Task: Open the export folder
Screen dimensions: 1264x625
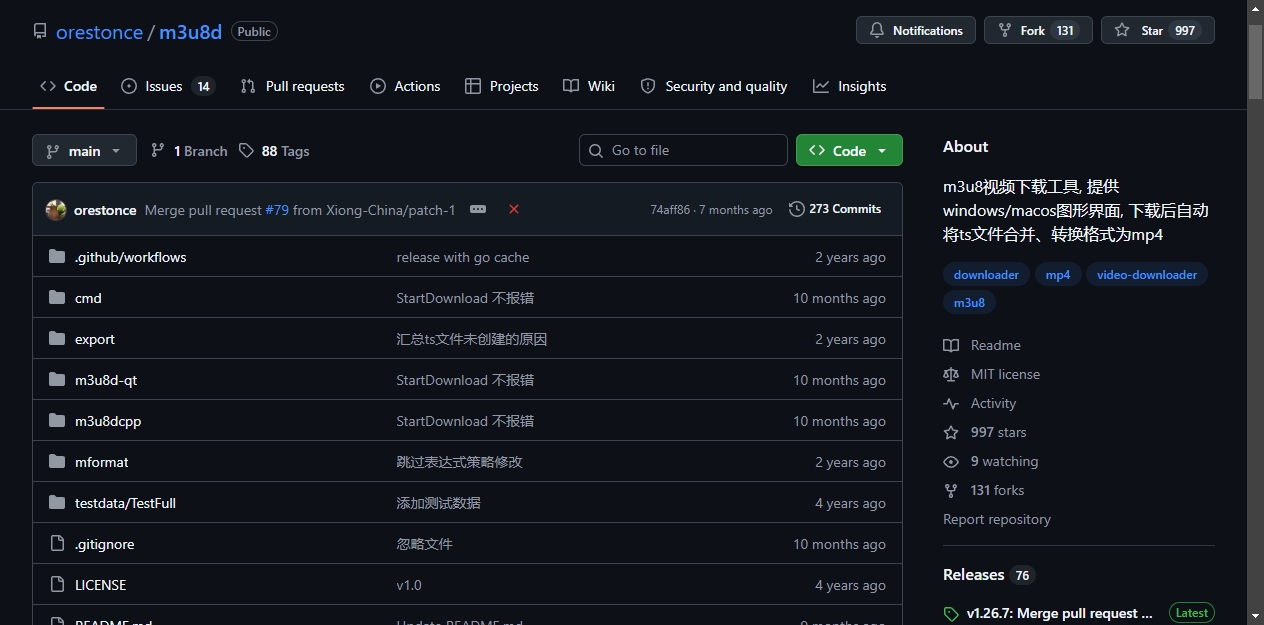Action: (x=95, y=339)
